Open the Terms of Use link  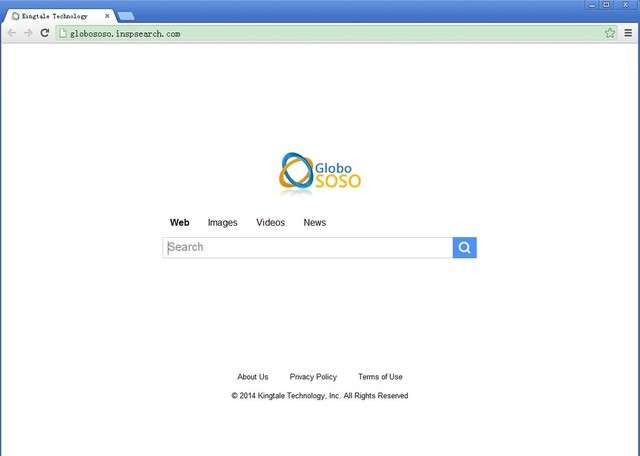(x=380, y=377)
